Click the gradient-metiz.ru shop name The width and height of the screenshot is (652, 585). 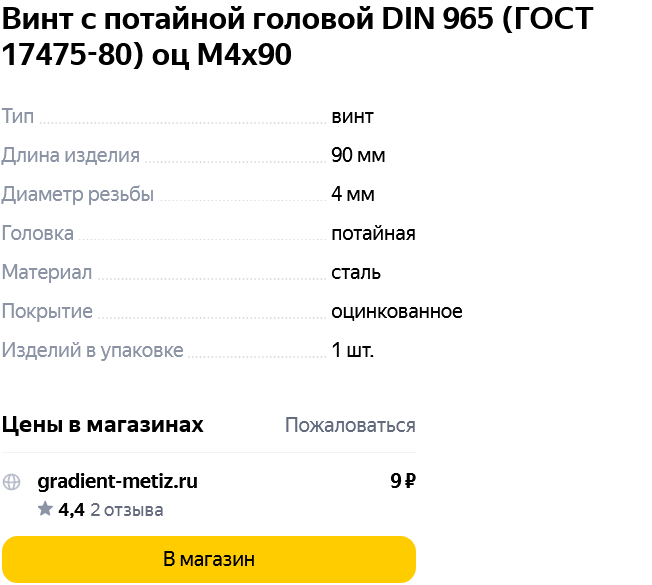(x=117, y=481)
